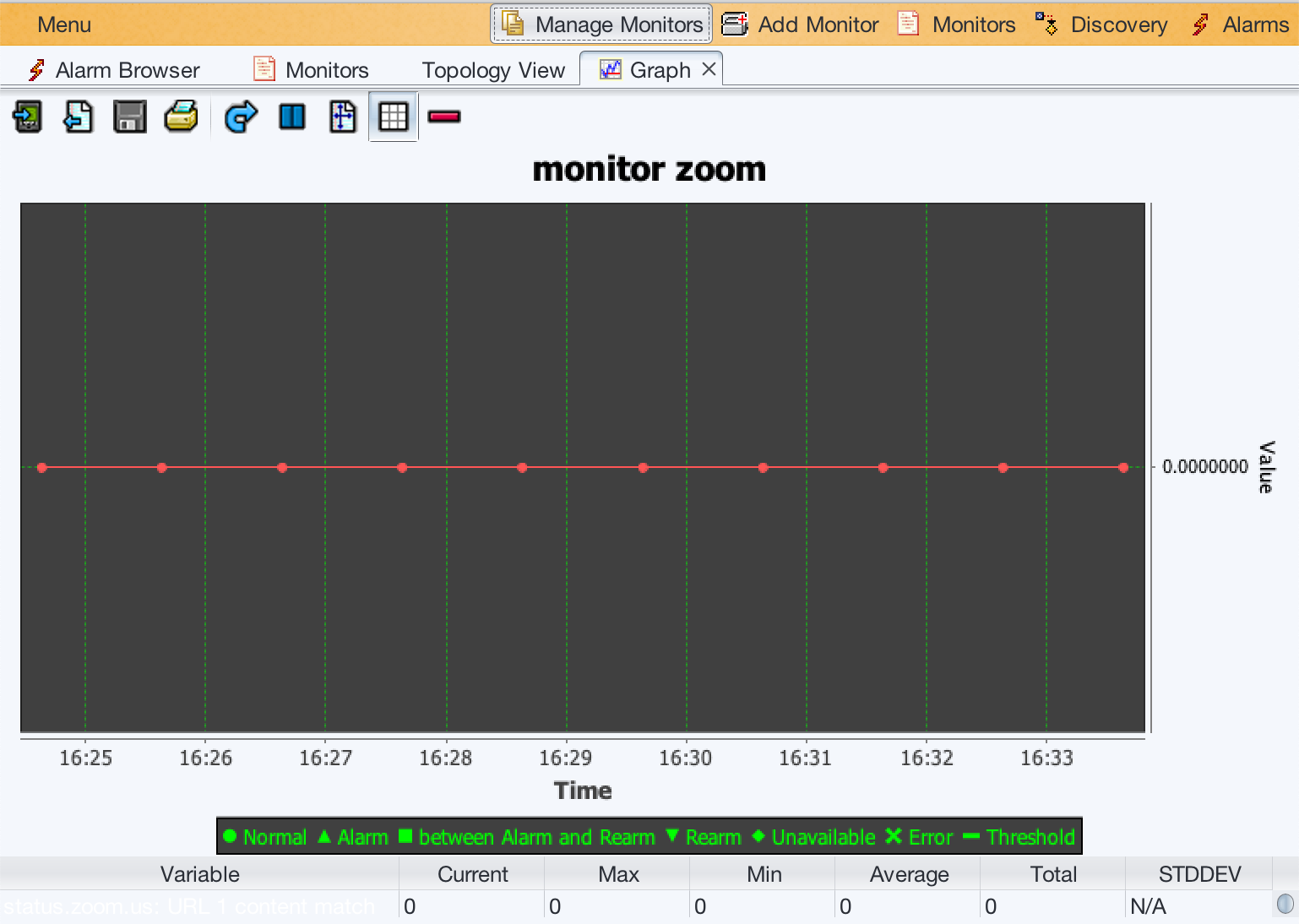Image resolution: width=1299 pixels, height=924 pixels.
Task: Click the fit-to-page arrows icon
Action: pos(343,117)
